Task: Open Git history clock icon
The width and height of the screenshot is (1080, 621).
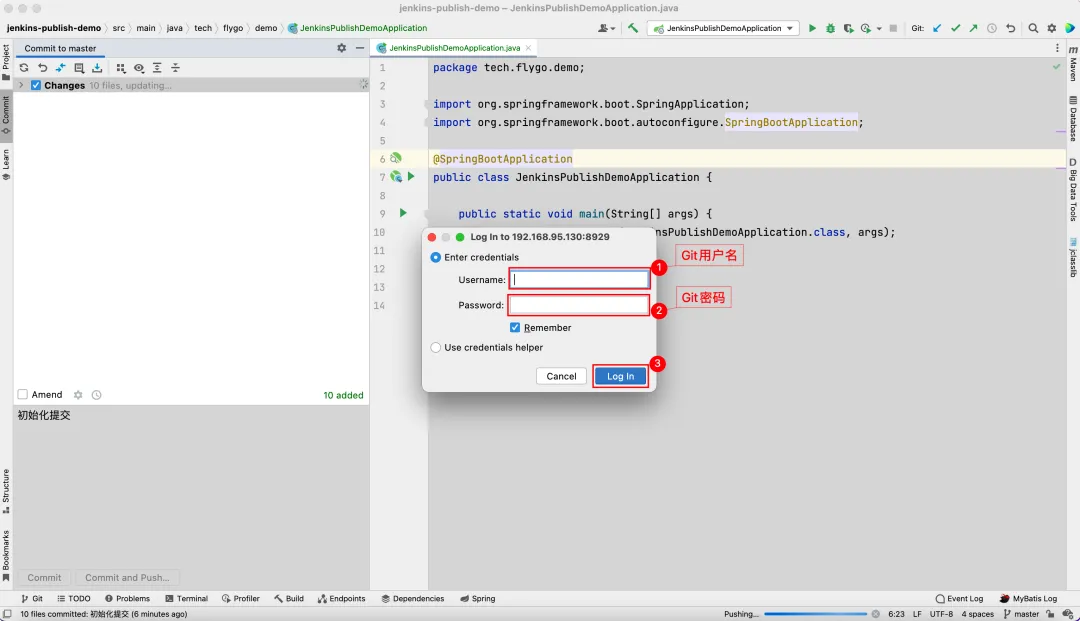Action: 992,28
